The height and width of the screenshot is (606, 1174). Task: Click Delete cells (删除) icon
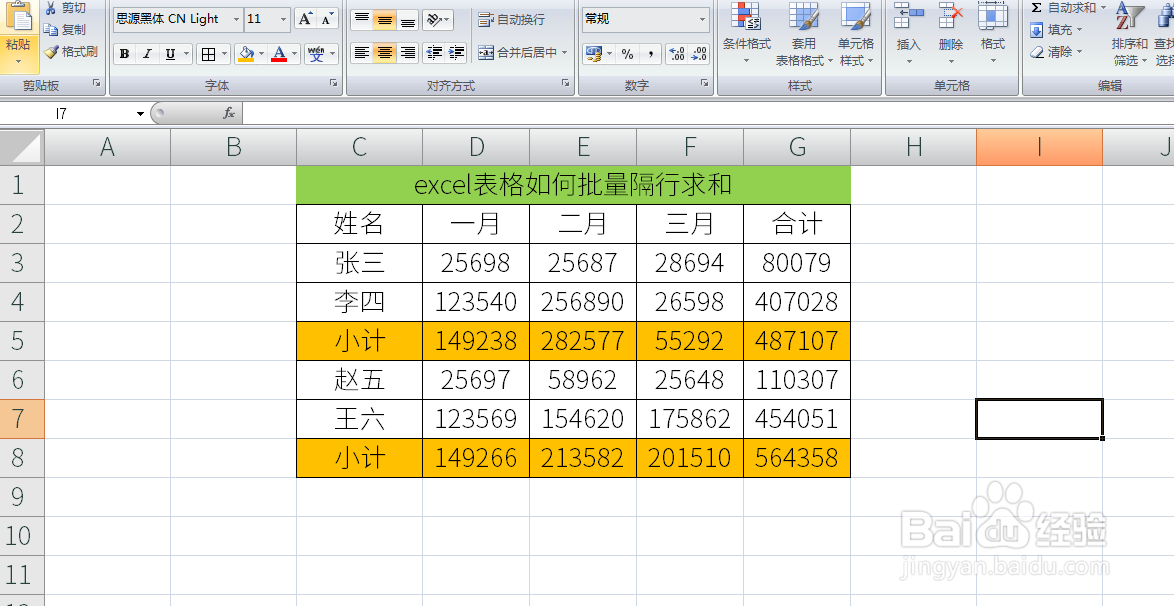pyautogui.click(x=951, y=16)
